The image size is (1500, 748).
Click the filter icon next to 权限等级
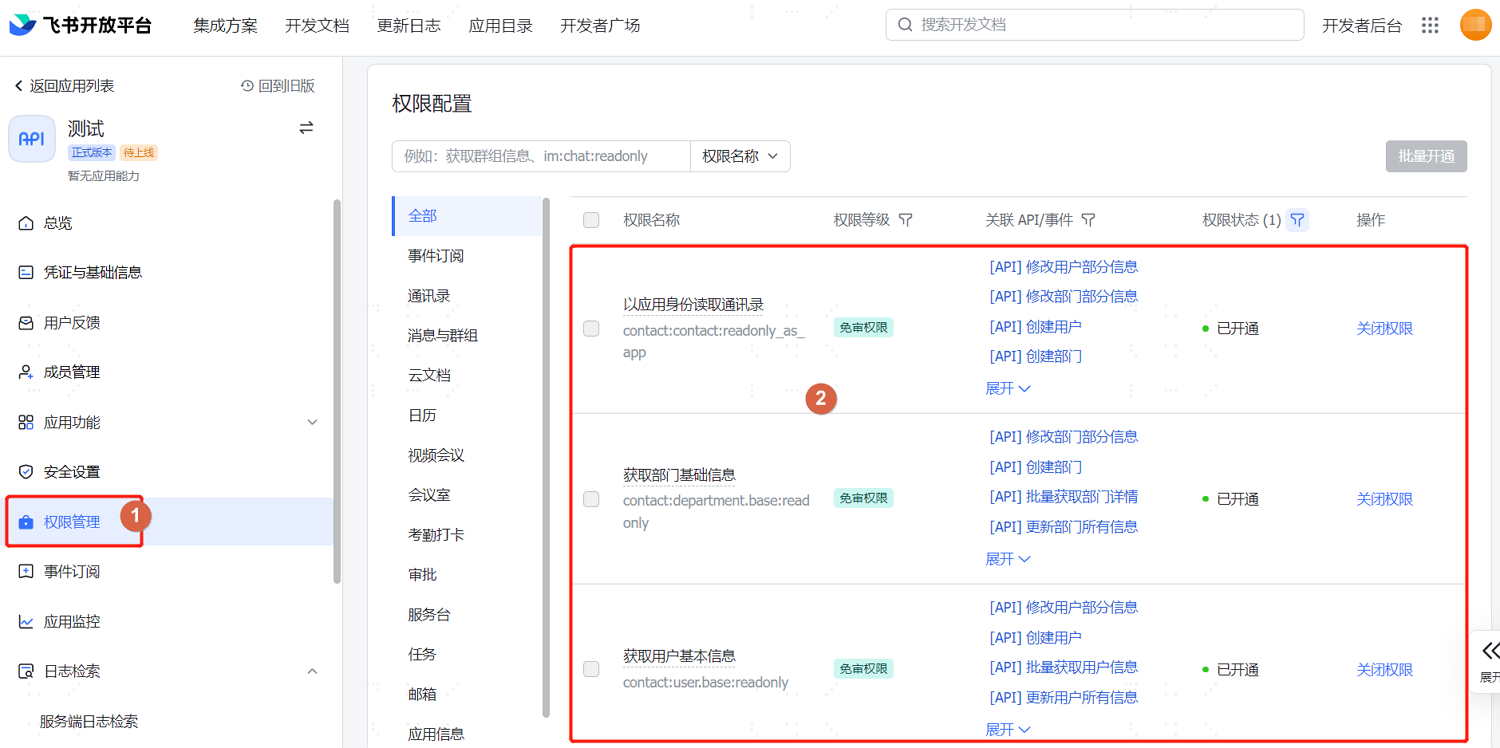pyautogui.click(x=905, y=220)
